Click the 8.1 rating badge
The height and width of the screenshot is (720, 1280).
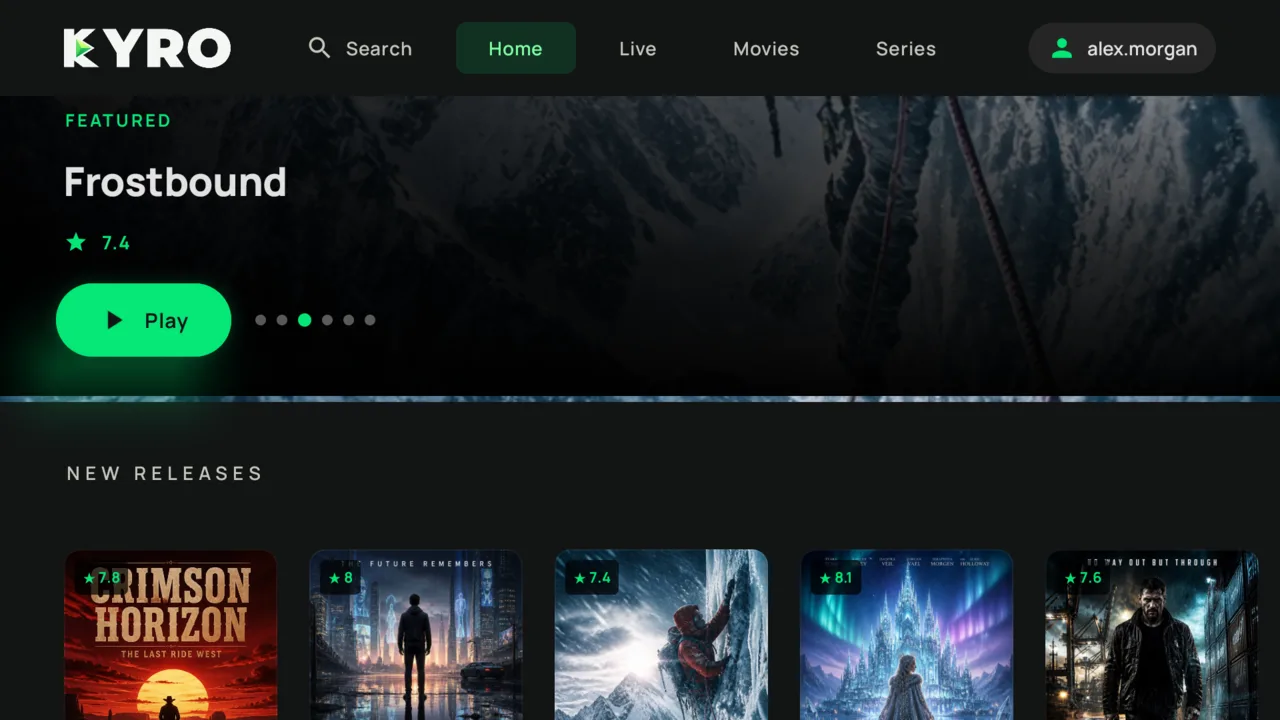coord(836,578)
